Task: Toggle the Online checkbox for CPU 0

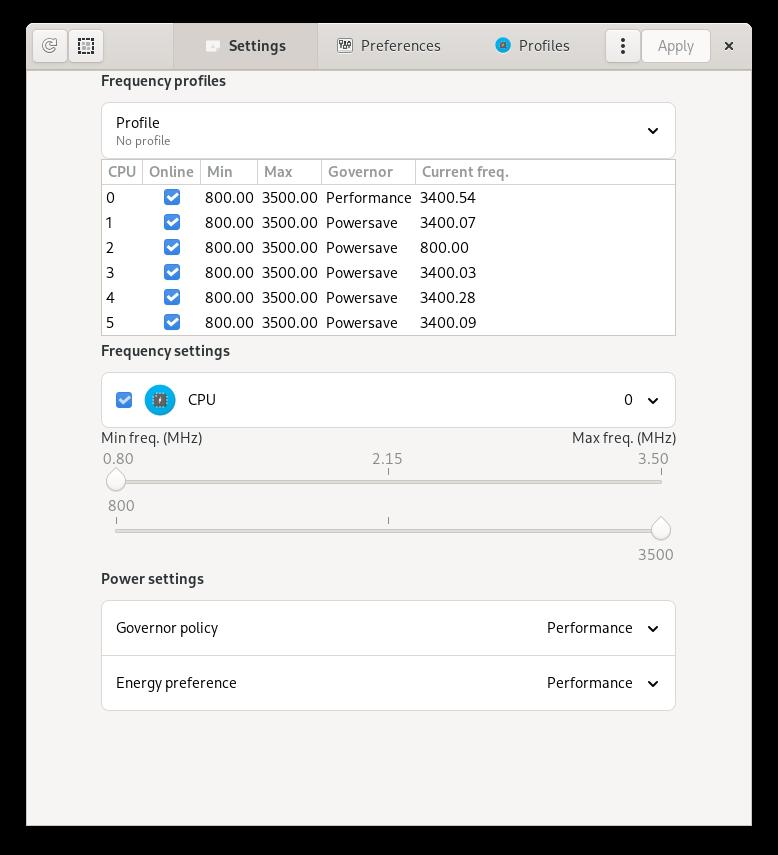Action: (x=172, y=198)
